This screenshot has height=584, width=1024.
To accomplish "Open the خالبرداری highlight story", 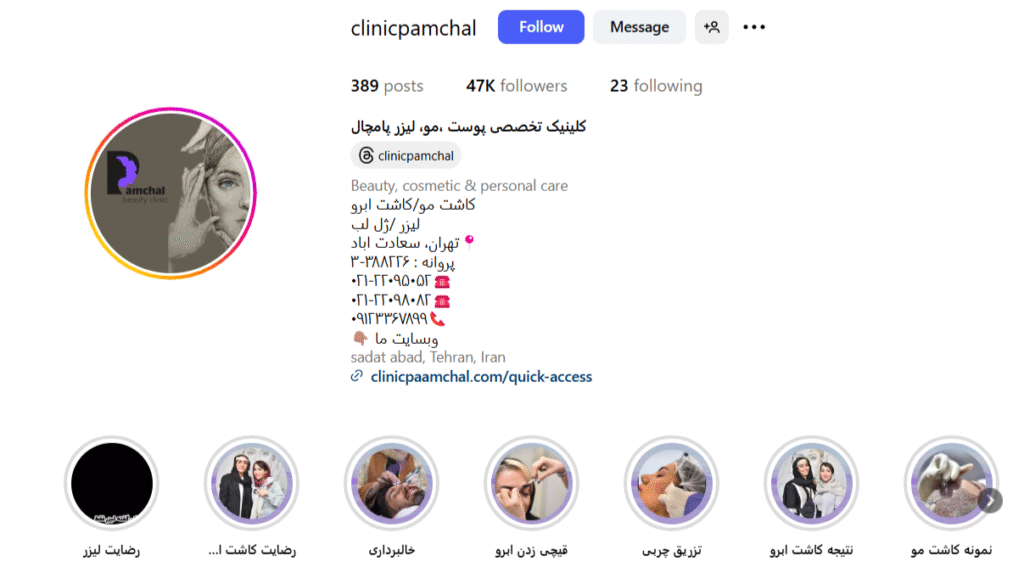I will click(x=392, y=483).
